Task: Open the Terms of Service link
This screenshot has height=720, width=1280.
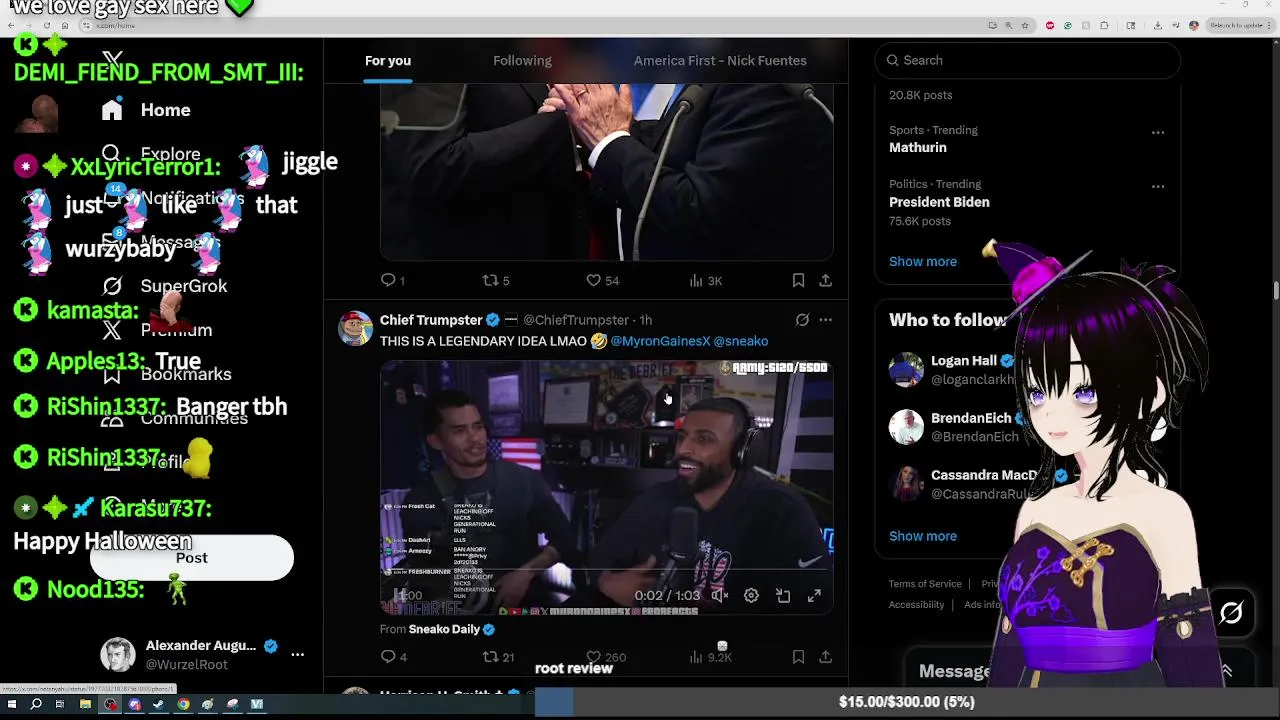Action: pyautogui.click(x=925, y=584)
